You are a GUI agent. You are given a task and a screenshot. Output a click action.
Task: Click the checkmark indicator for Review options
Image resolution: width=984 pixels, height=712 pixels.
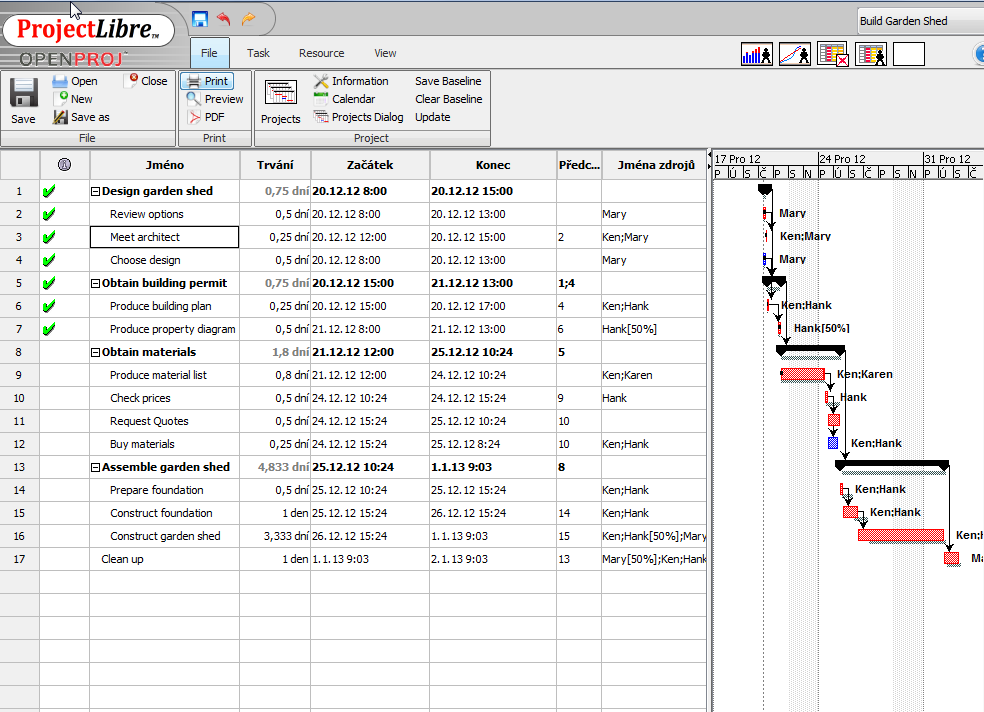[49, 214]
